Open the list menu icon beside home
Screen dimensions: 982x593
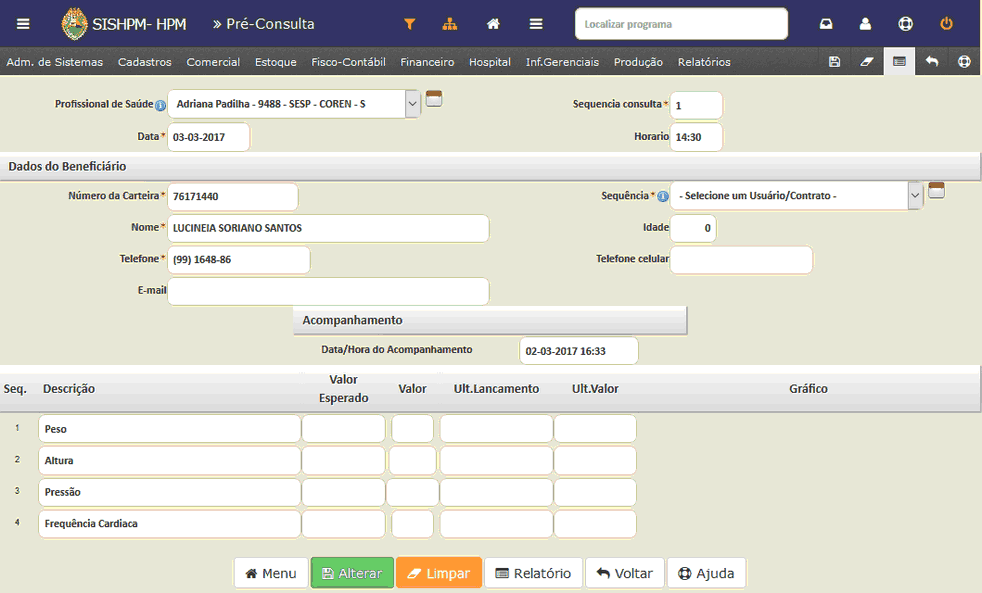[536, 24]
